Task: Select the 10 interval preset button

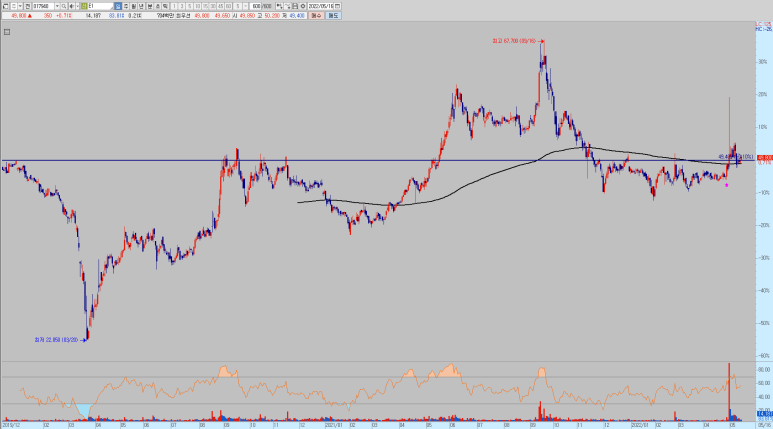Action: coord(198,6)
